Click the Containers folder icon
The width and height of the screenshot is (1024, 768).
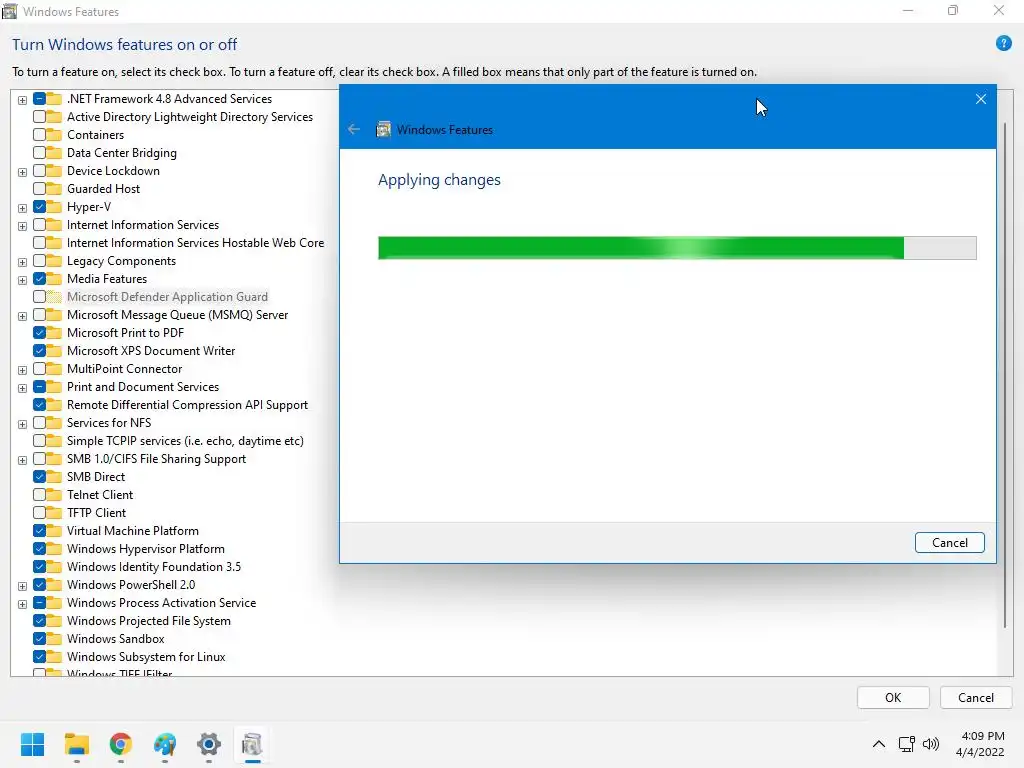(55, 135)
